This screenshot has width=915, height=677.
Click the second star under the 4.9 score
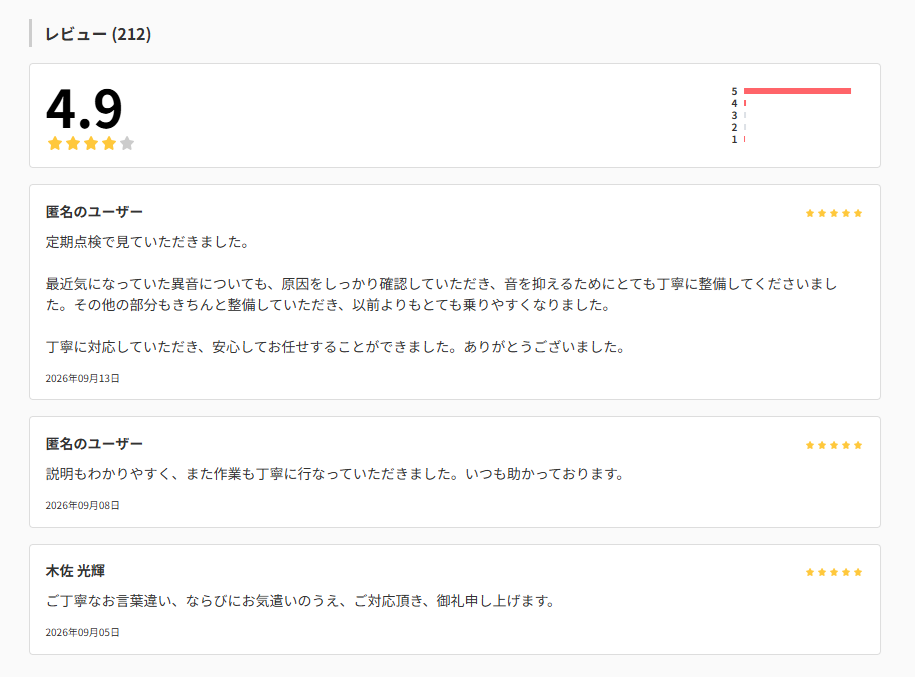click(x=73, y=143)
